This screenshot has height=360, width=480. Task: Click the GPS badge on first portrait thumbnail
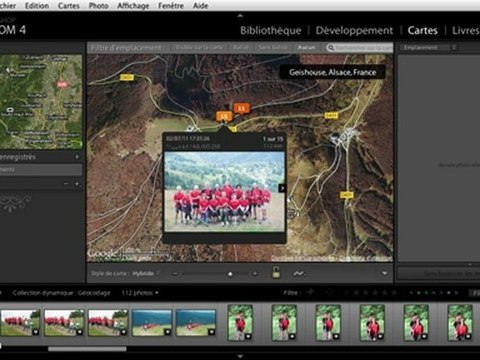(x=248, y=336)
